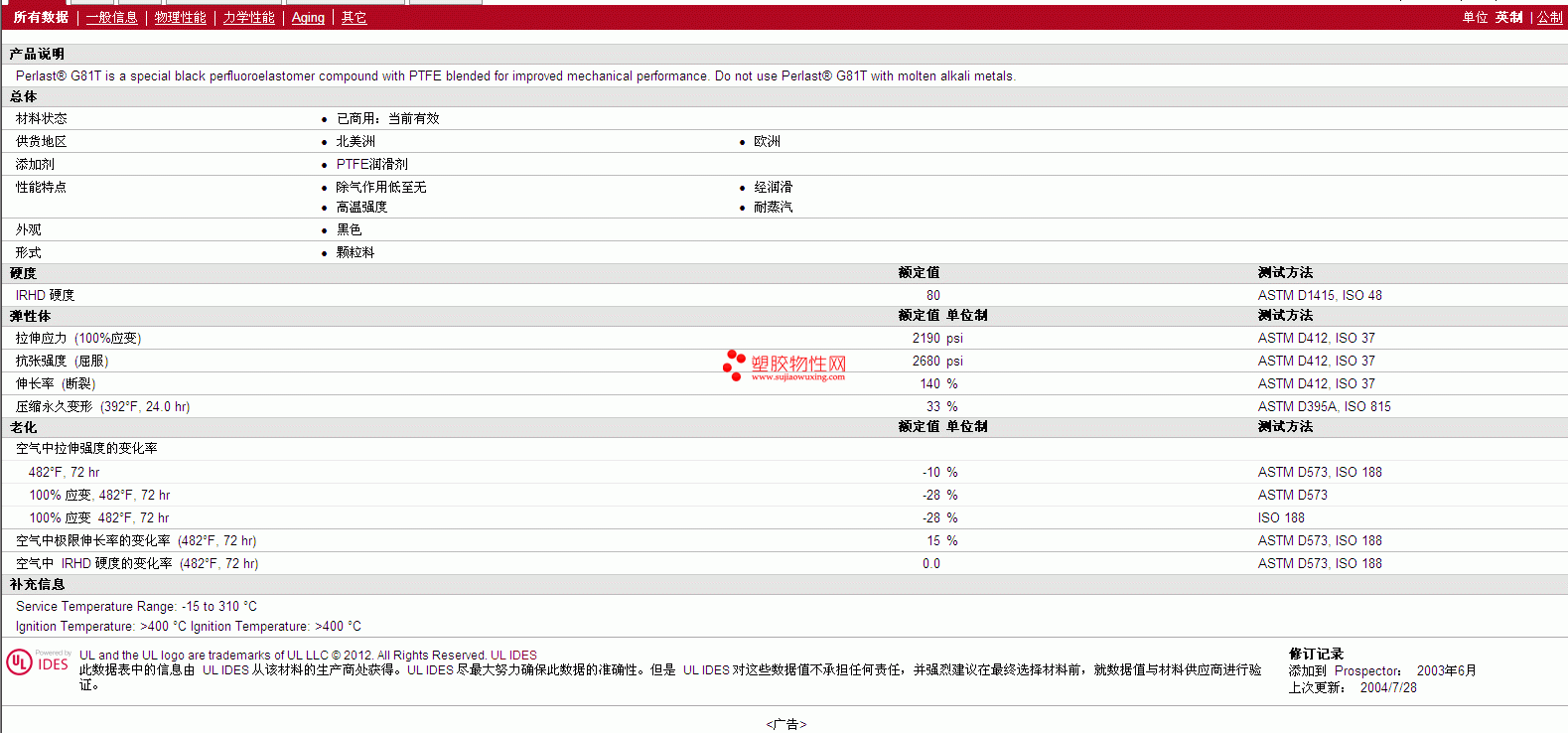Click the UL IDES logo
Viewport: 1568px width, 733px height.
38,662
